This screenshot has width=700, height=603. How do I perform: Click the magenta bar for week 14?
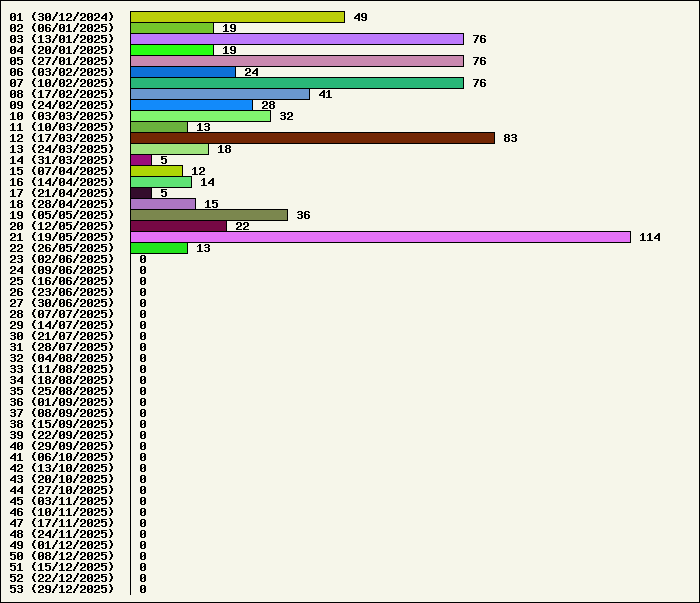tap(141, 160)
